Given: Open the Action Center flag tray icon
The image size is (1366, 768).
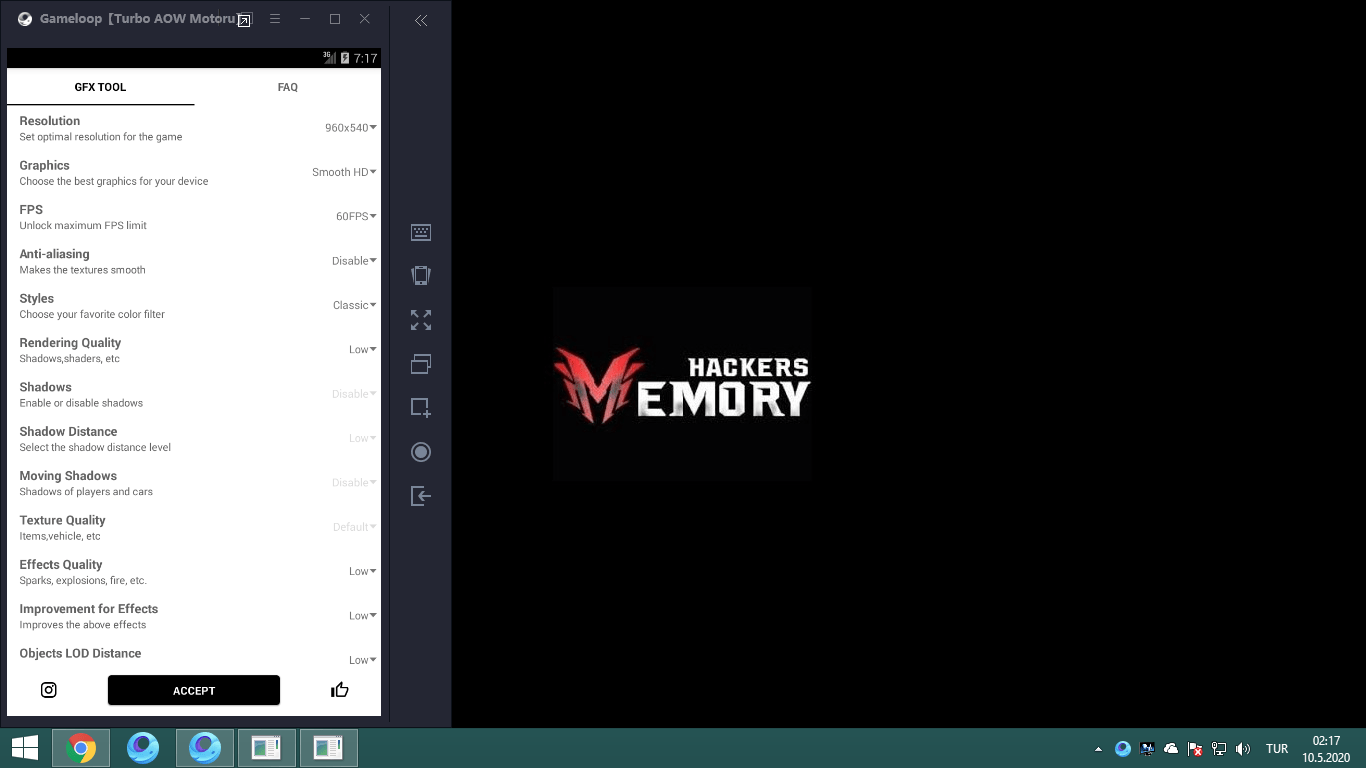Looking at the screenshot, I should [1195, 749].
